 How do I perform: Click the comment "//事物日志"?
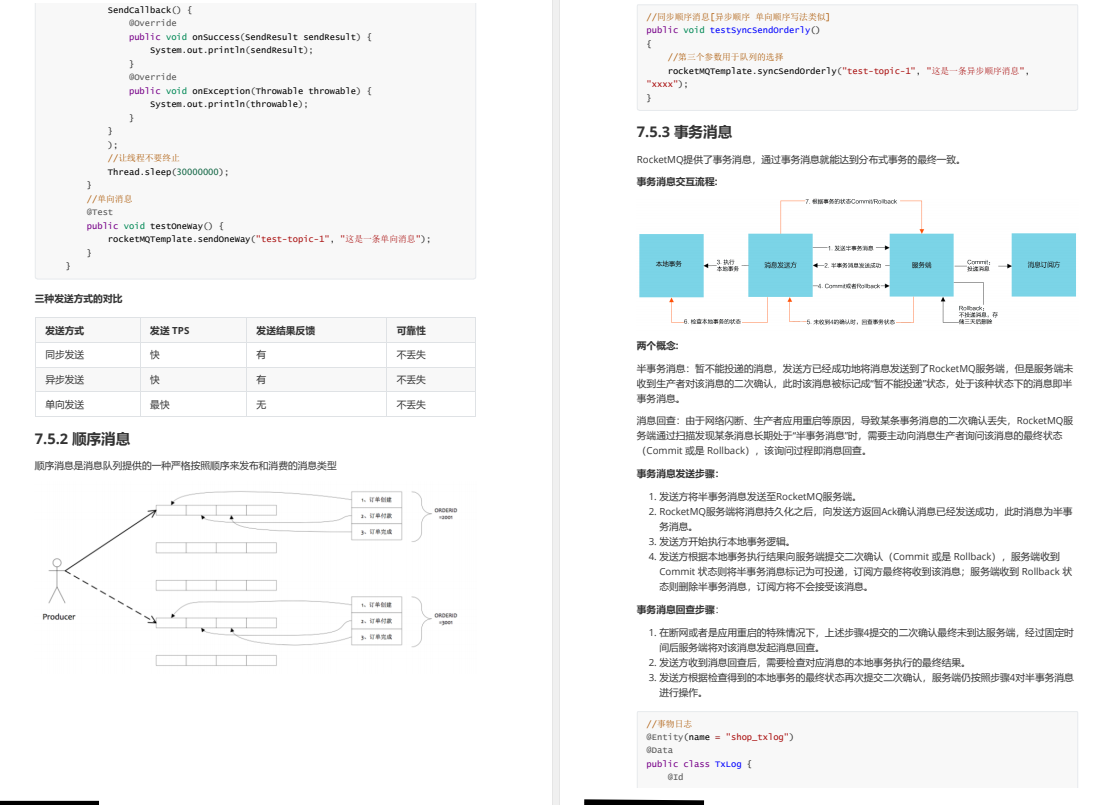[x=669, y=724]
